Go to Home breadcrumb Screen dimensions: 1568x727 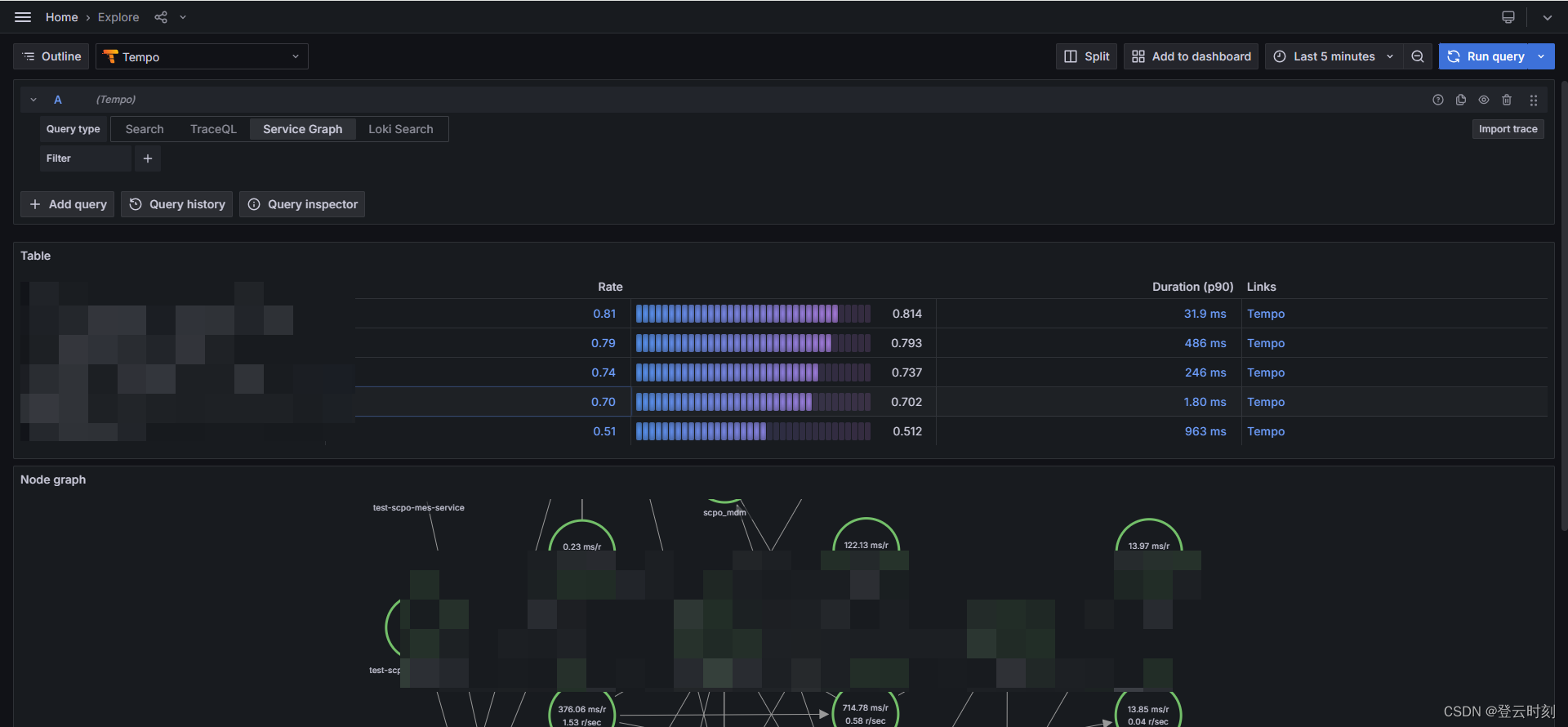(x=62, y=17)
